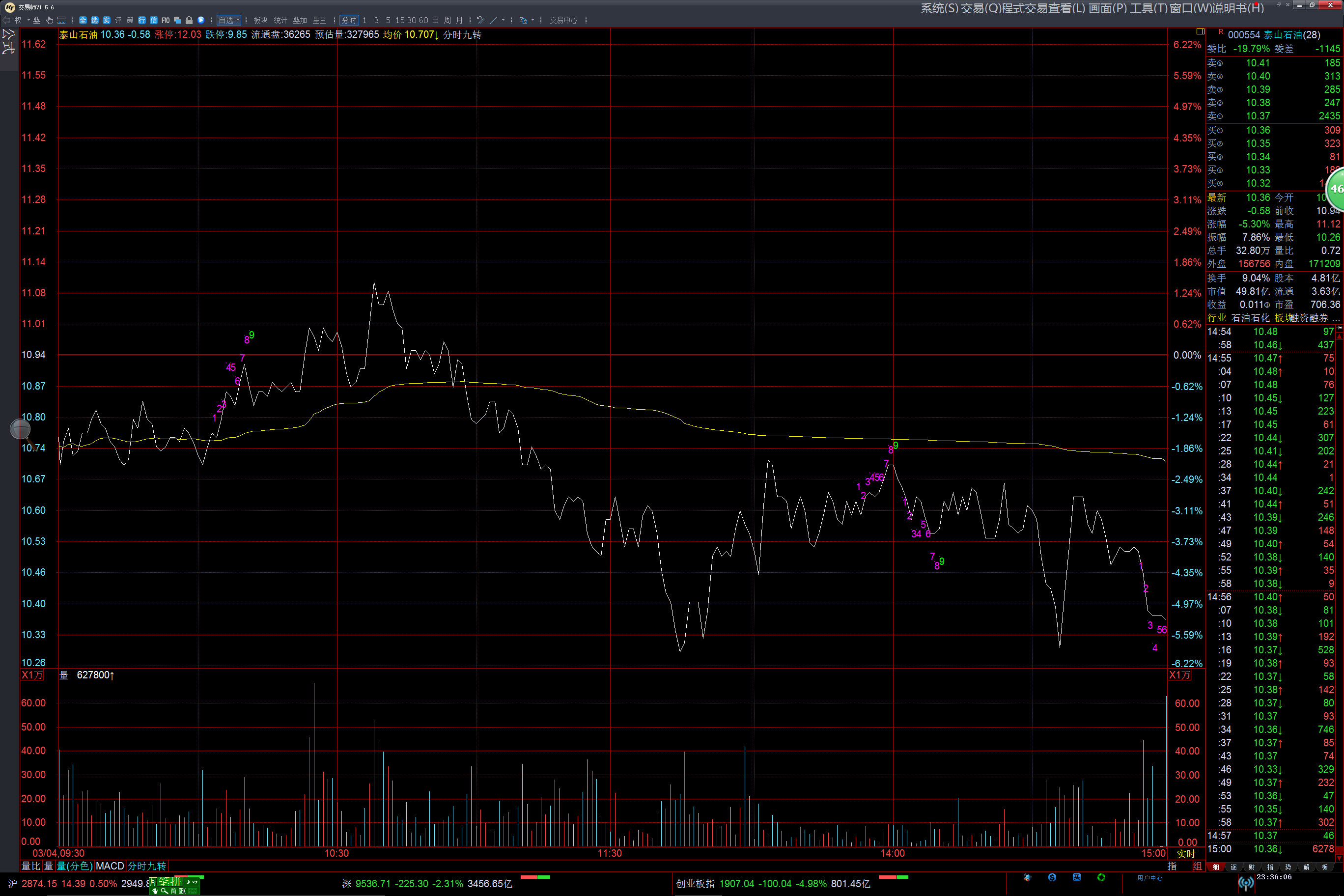Toggle the 日 daily chart period
The width and height of the screenshot is (1344, 896).
tap(435, 20)
